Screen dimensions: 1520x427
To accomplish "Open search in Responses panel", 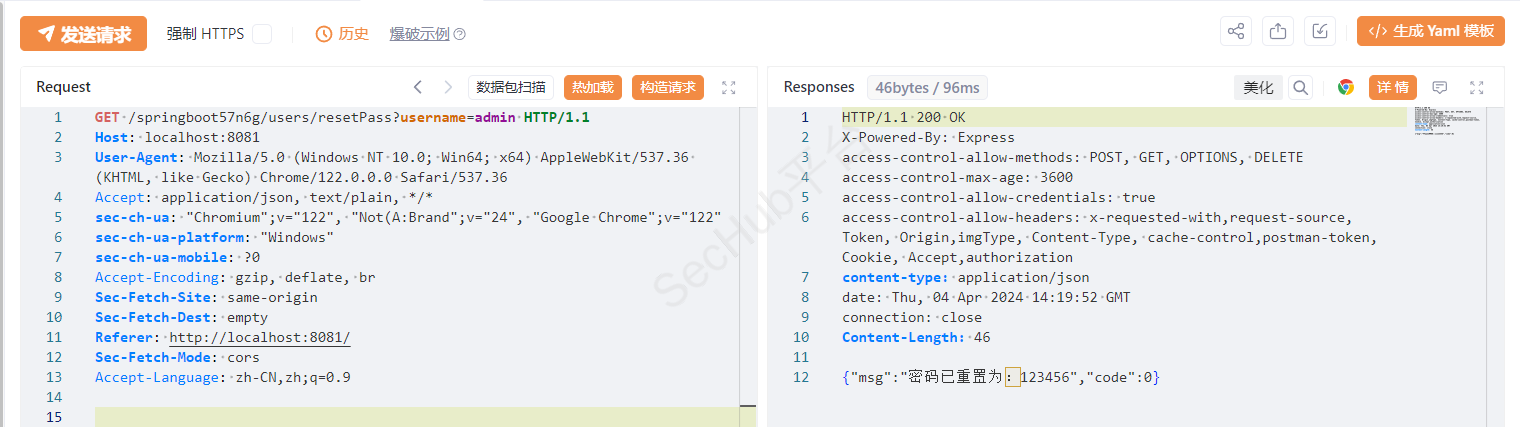I will coord(1301,88).
